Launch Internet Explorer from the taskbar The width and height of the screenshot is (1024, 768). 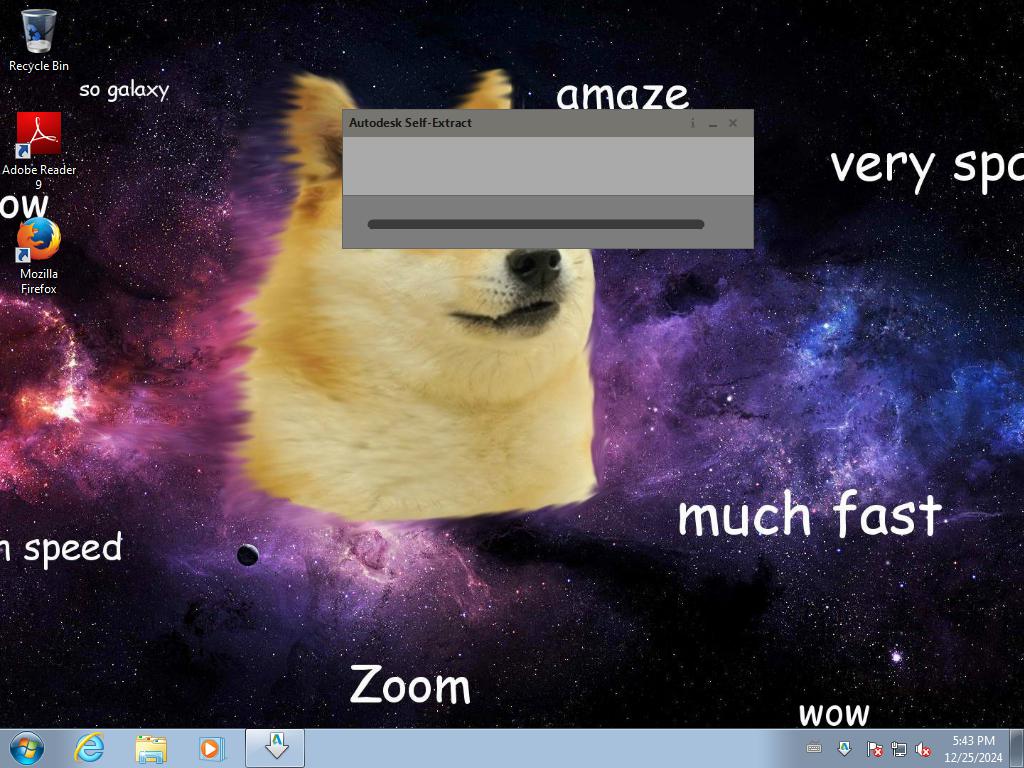89,748
